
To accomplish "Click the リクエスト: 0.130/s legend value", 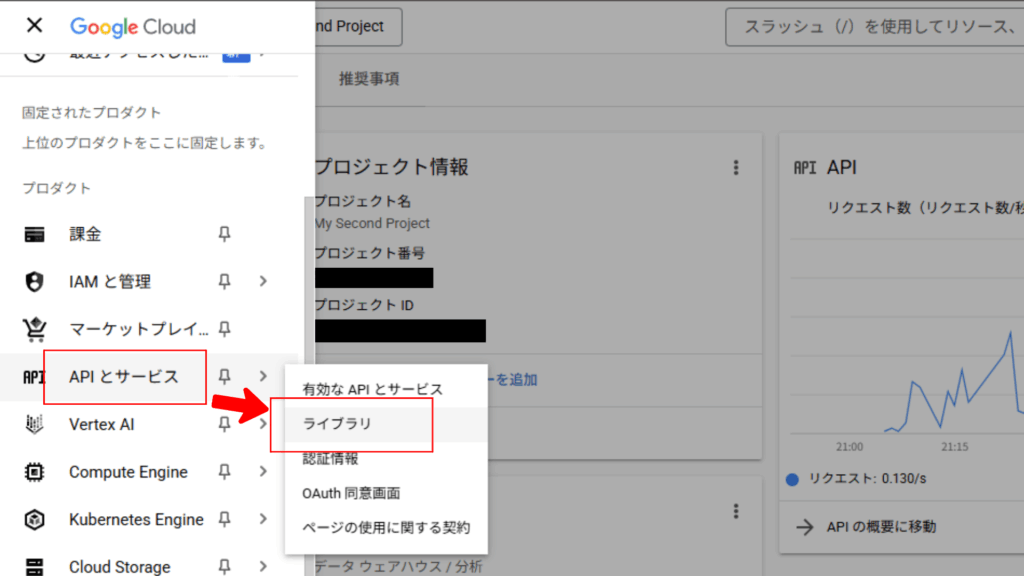I will [867, 479].
